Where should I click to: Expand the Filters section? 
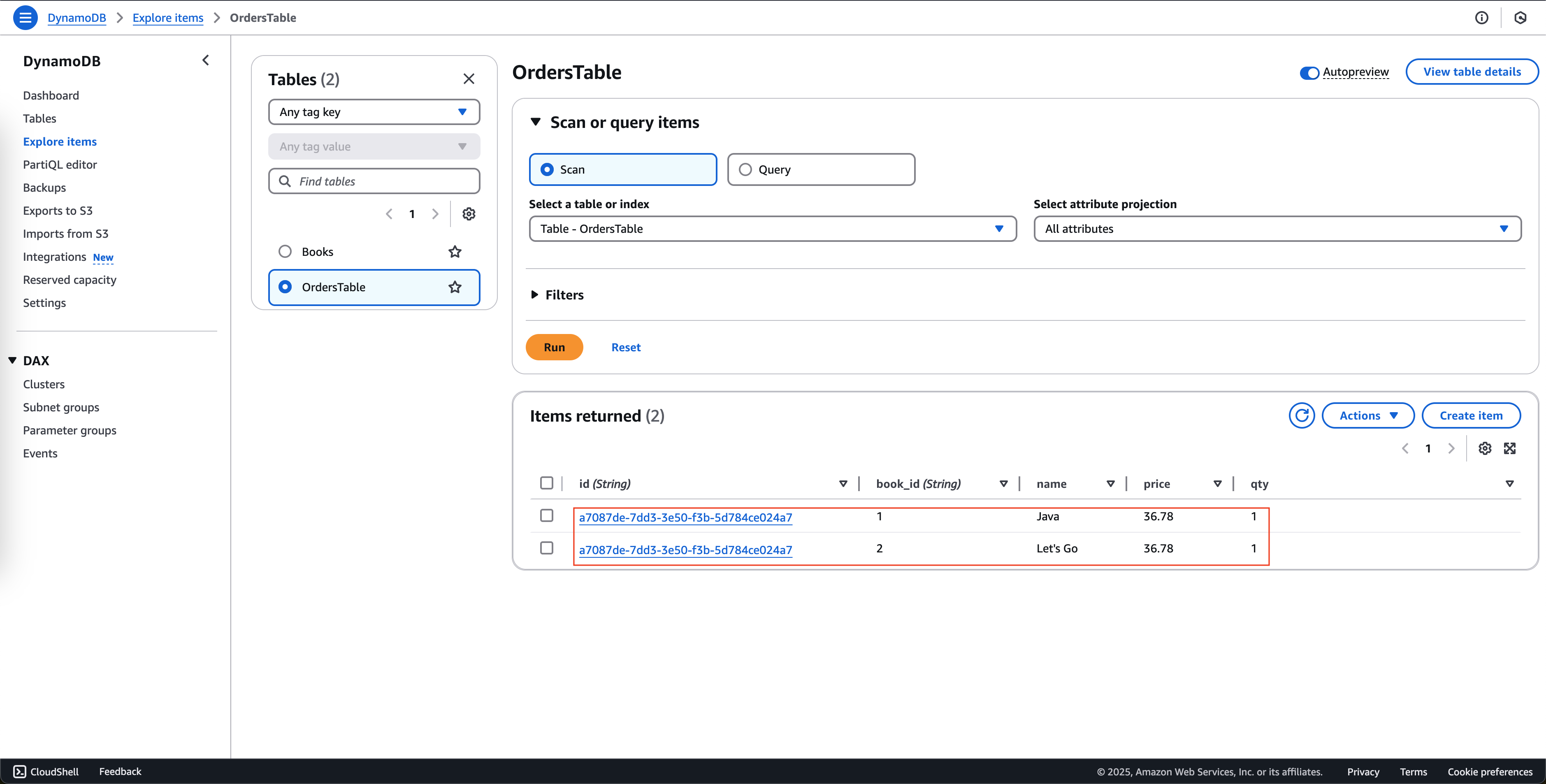[x=534, y=295]
